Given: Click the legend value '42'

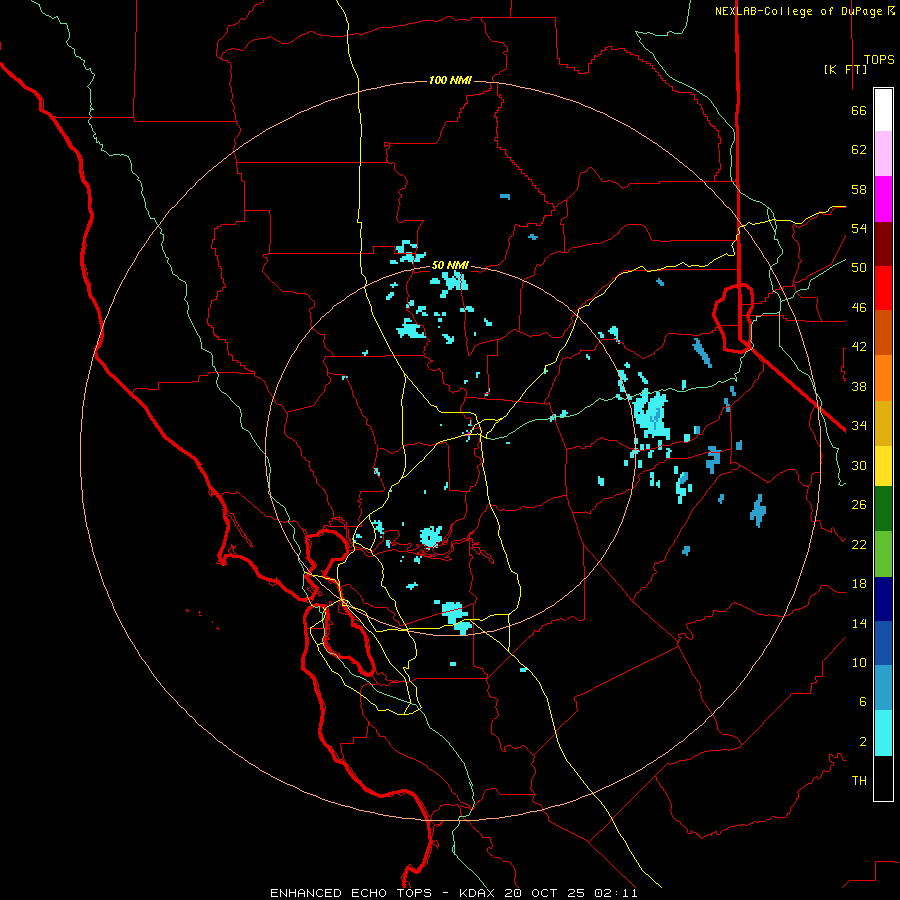Looking at the screenshot, I should pos(859,347).
